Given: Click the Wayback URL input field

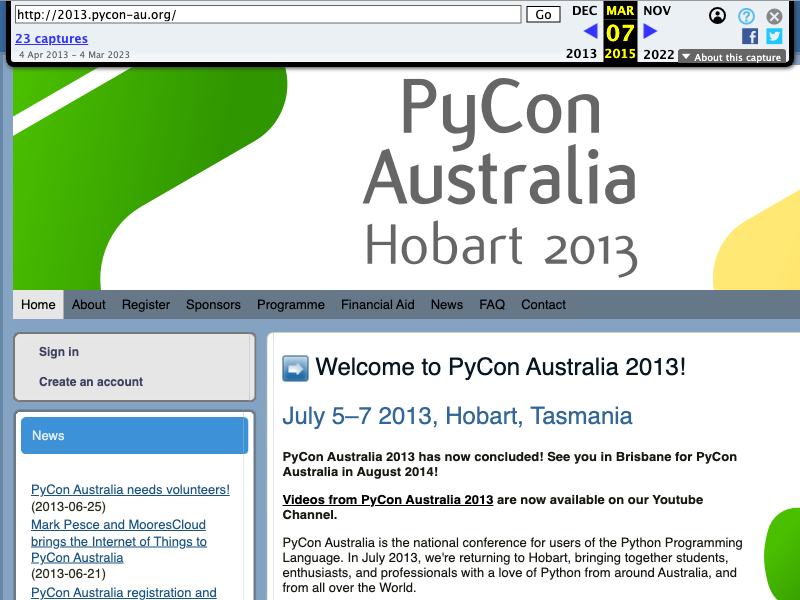Looking at the screenshot, I should [x=268, y=14].
